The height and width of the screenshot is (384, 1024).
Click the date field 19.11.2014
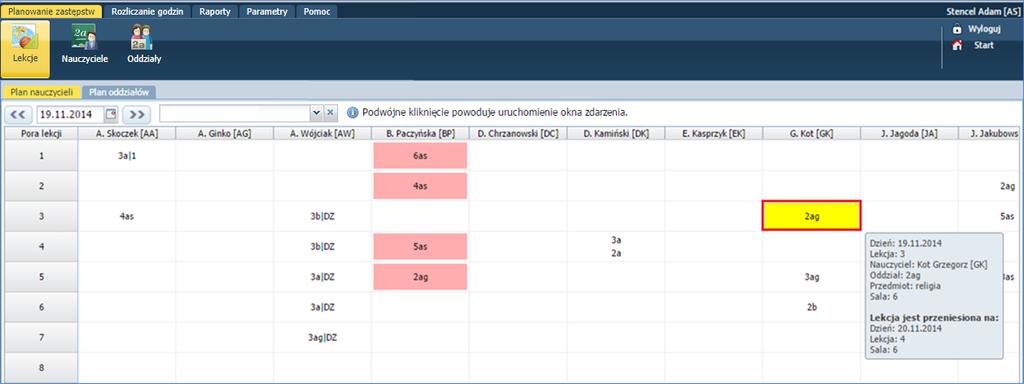pyautogui.click(x=71, y=114)
